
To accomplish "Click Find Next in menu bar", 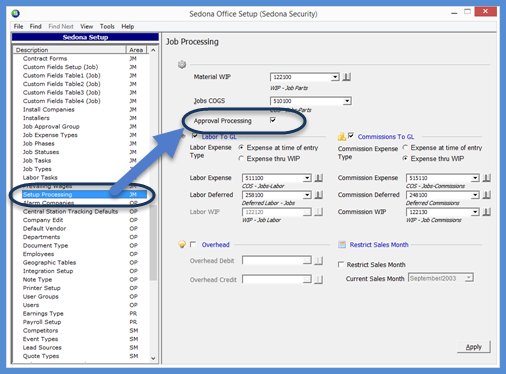I will (x=61, y=26).
